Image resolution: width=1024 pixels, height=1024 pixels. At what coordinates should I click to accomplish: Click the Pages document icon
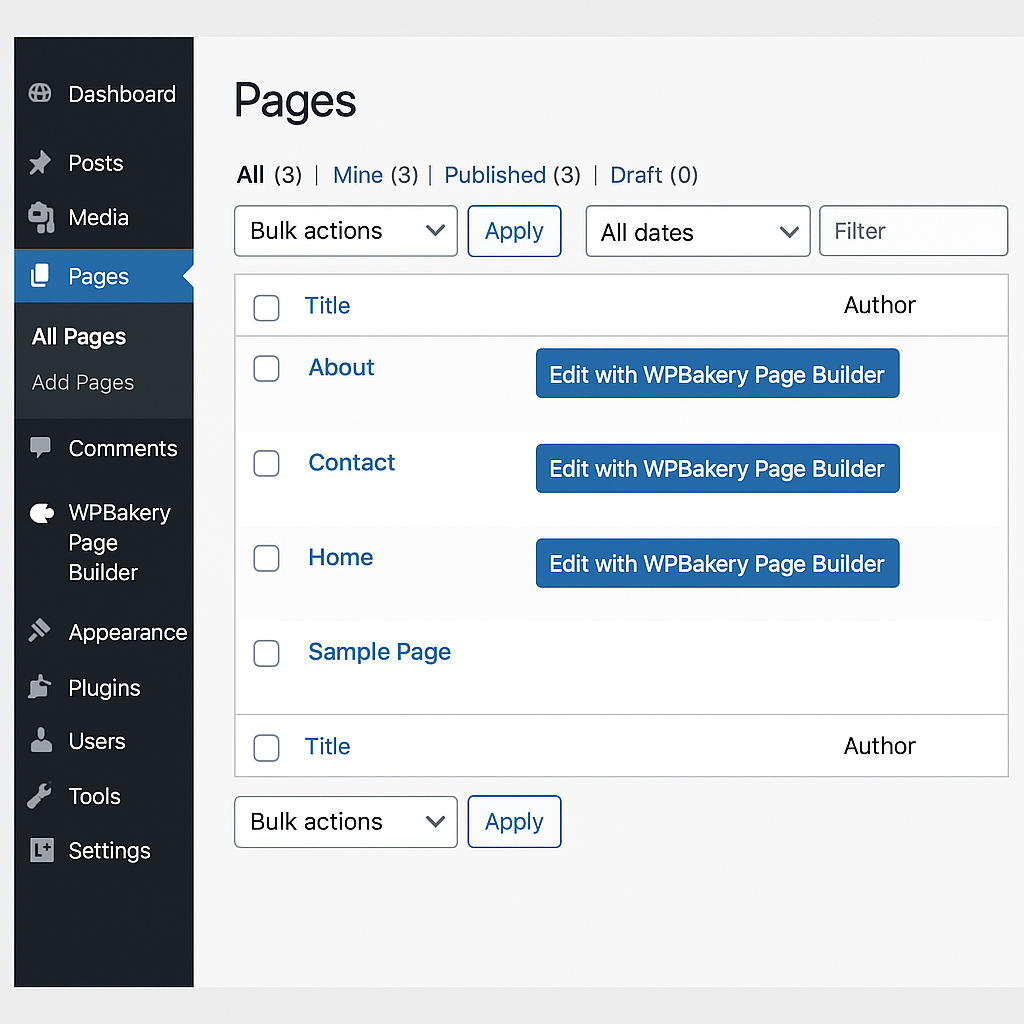(x=40, y=276)
